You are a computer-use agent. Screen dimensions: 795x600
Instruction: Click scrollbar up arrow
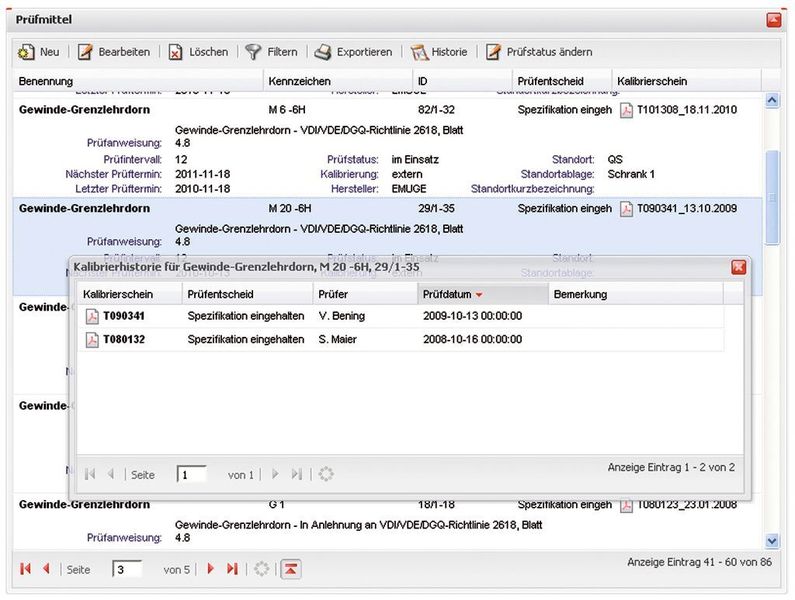(772, 100)
